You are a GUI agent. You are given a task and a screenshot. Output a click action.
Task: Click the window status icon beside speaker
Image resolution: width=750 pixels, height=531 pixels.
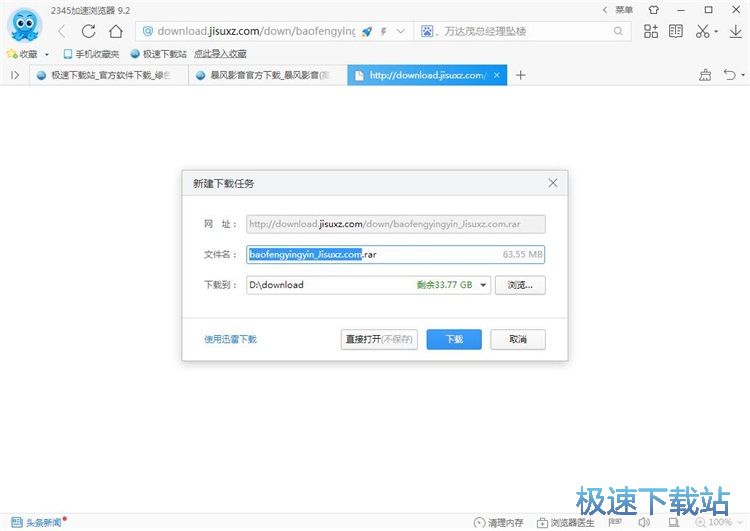[x=674, y=522]
